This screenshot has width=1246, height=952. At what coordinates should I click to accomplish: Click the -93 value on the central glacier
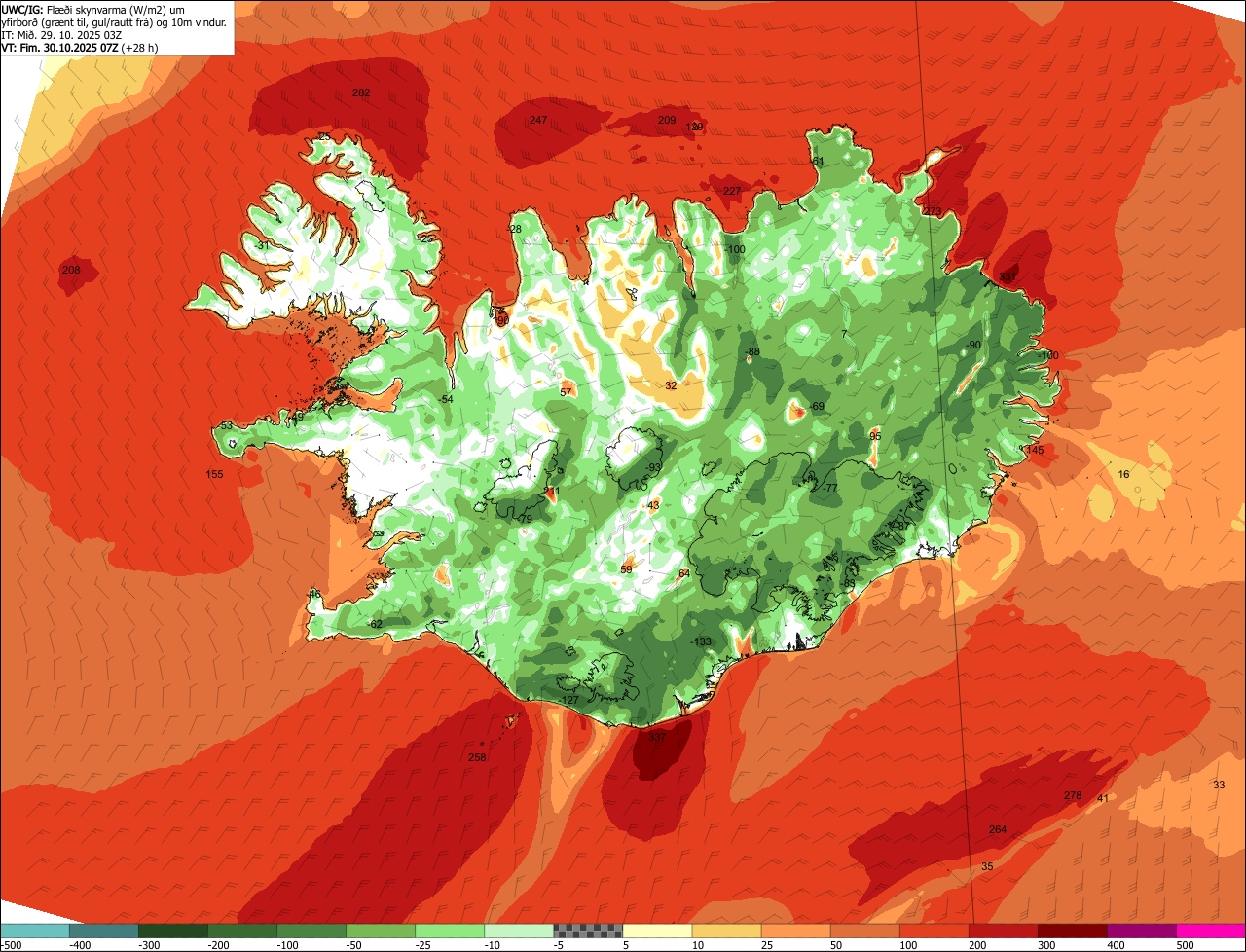tap(654, 467)
